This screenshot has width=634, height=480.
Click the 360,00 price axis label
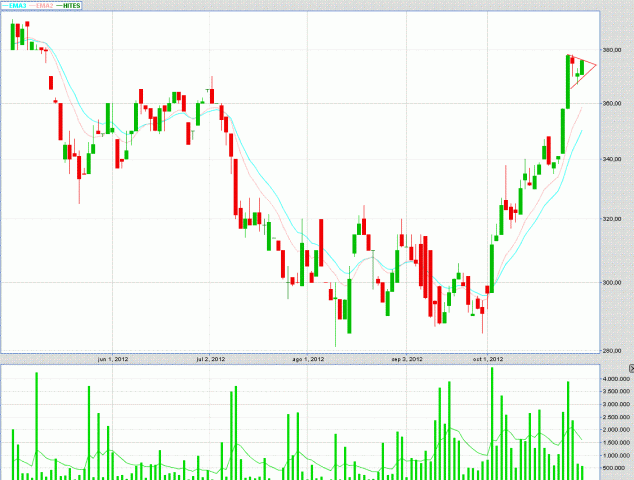[x=612, y=104]
